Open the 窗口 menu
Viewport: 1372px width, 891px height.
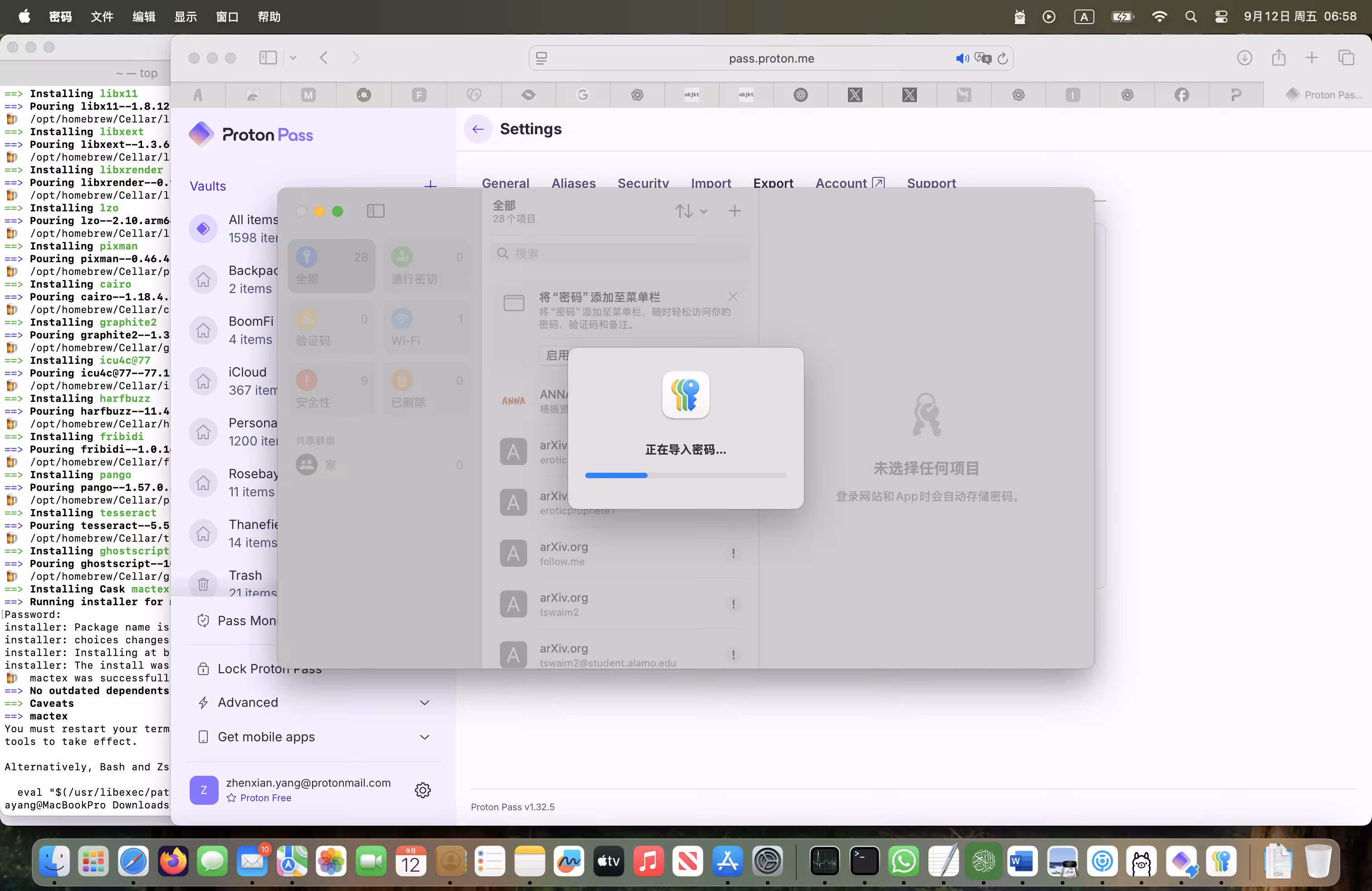pos(227,16)
